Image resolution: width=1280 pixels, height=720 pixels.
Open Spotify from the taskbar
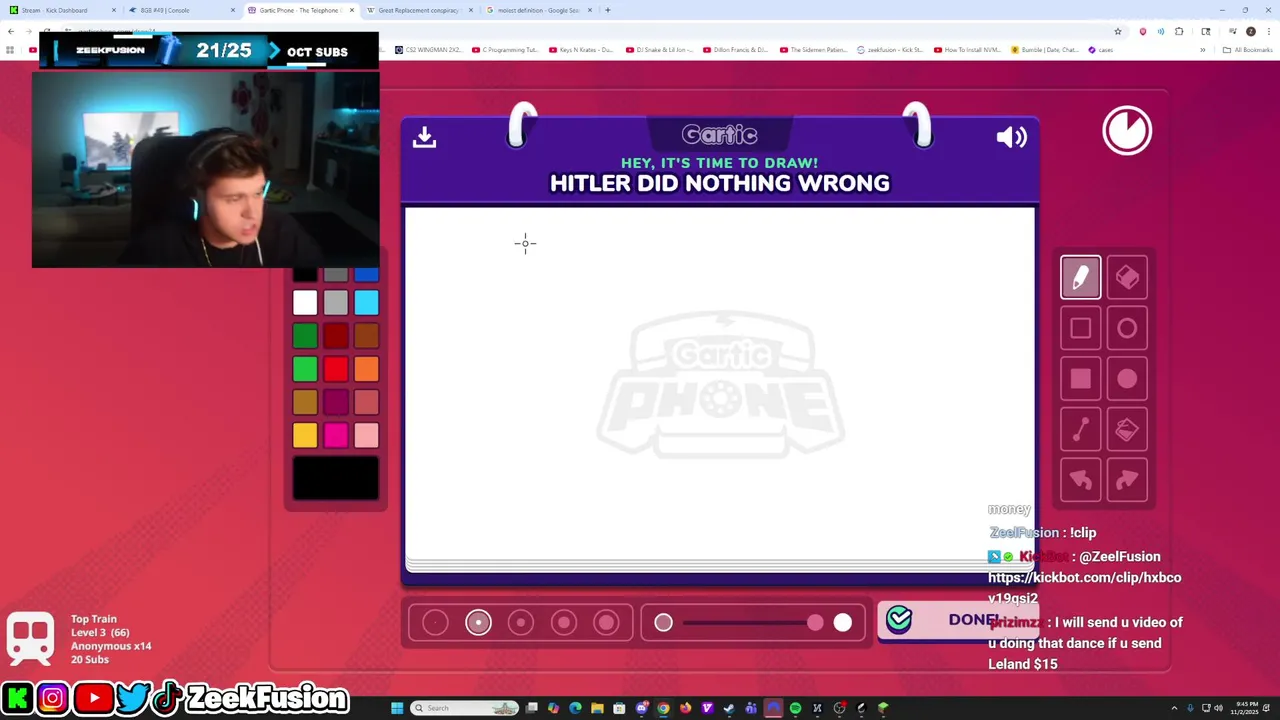pos(795,708)
